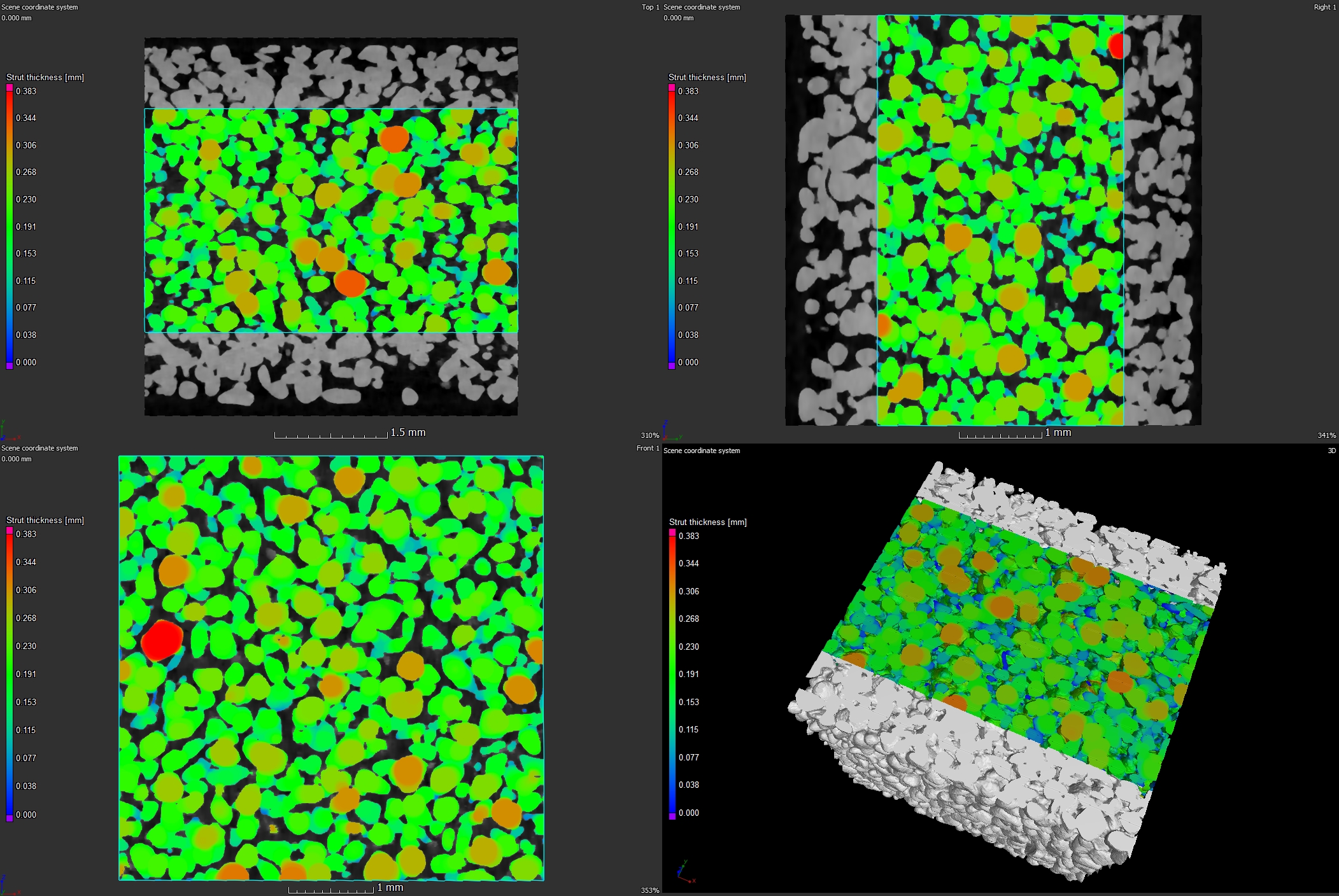Click the red particle in the Right view slice
This screenshot has width=1339, height=896.
pyautogui.click(x=1116, y=45)
